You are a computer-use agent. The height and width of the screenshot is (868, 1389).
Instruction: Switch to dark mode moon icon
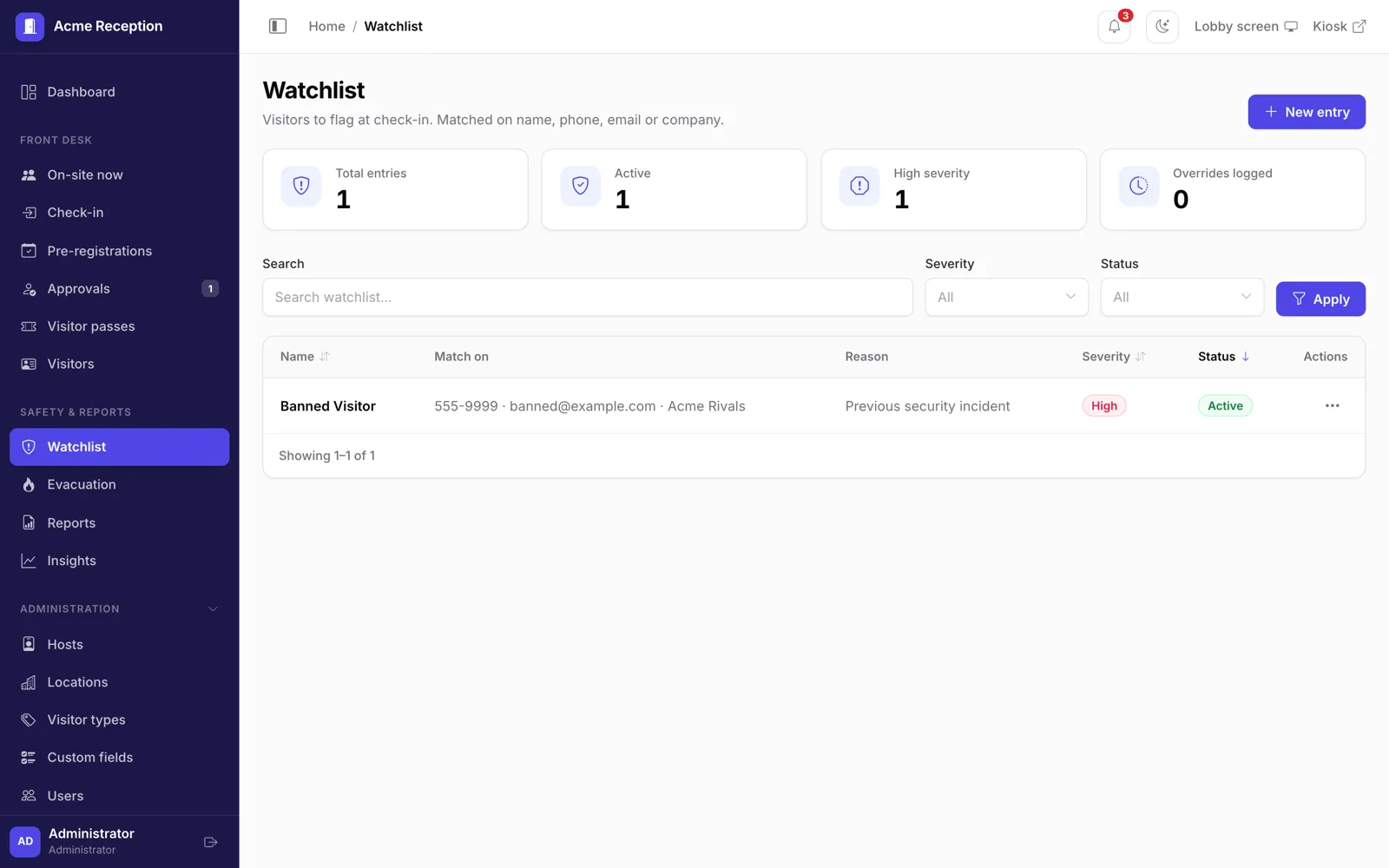click(x=1162, y=26)
